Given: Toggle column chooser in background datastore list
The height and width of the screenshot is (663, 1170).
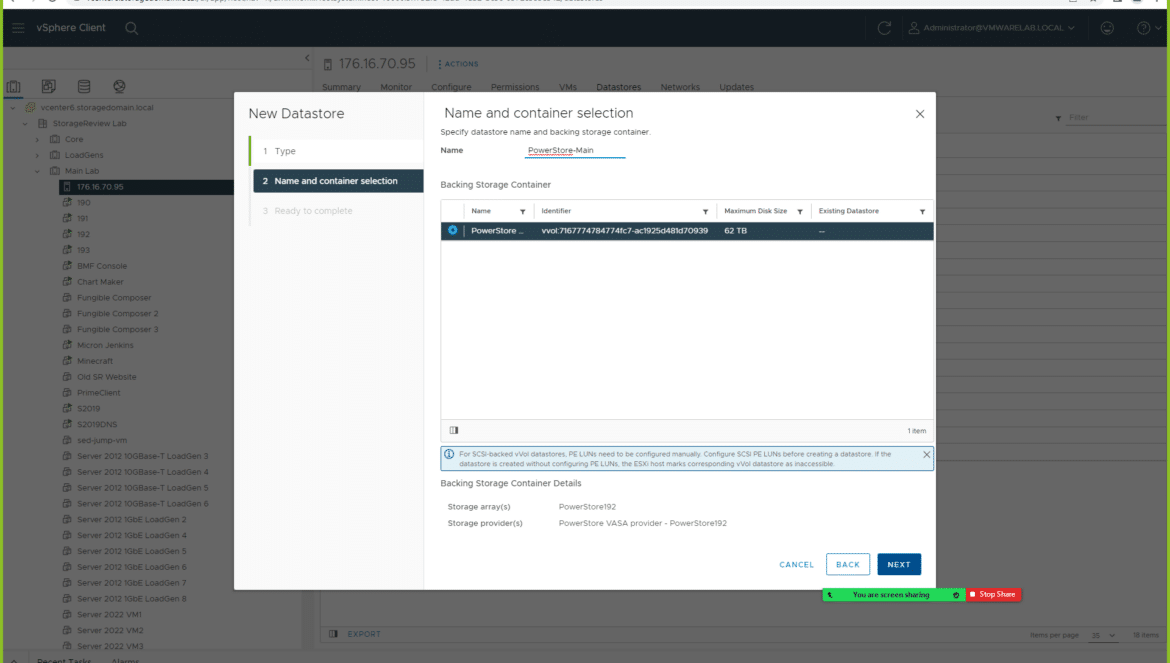Looking at the screenshot, I should tap(334, 634).
